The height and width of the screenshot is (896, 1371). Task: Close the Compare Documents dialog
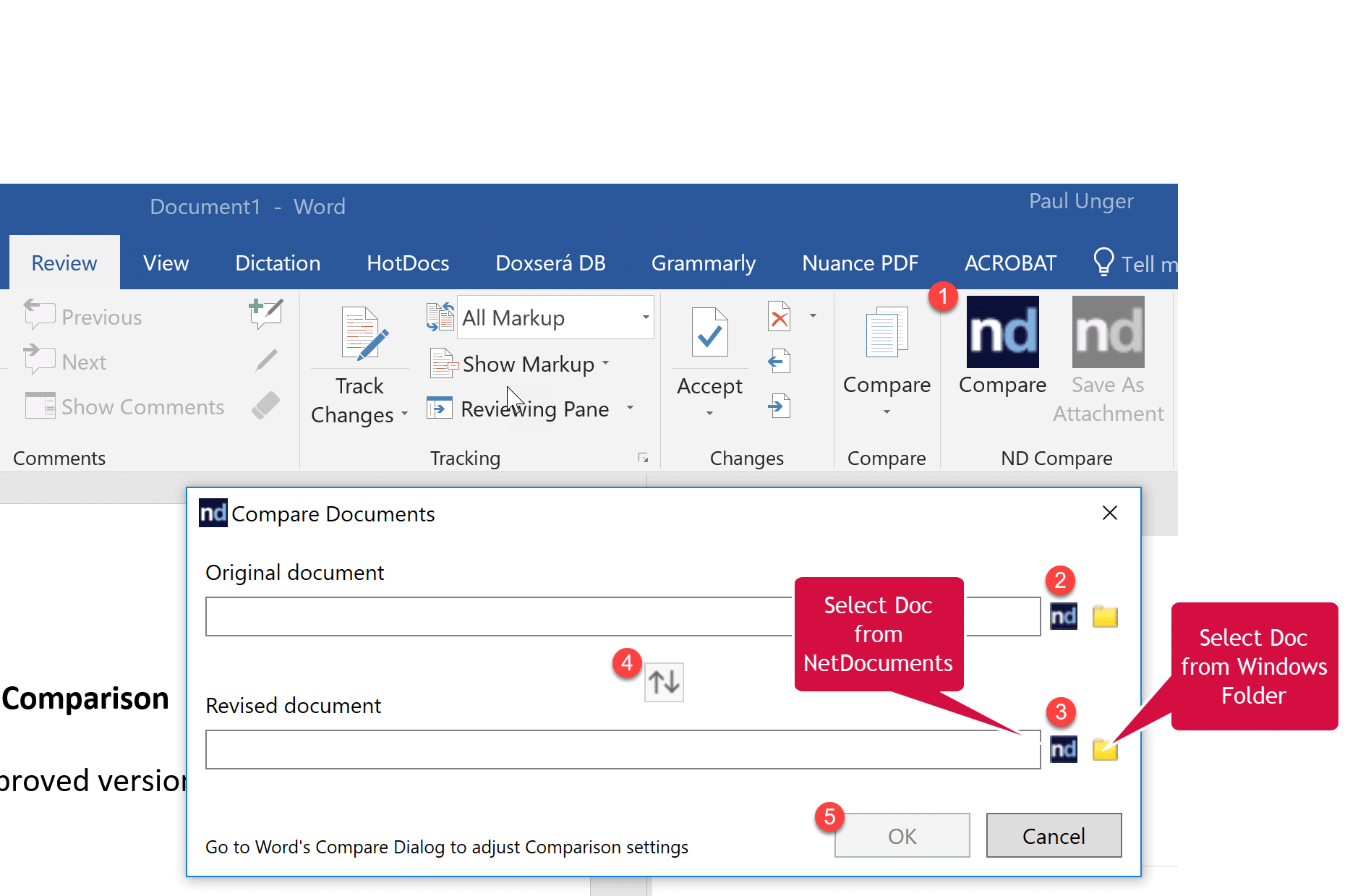pos(1110,513)
